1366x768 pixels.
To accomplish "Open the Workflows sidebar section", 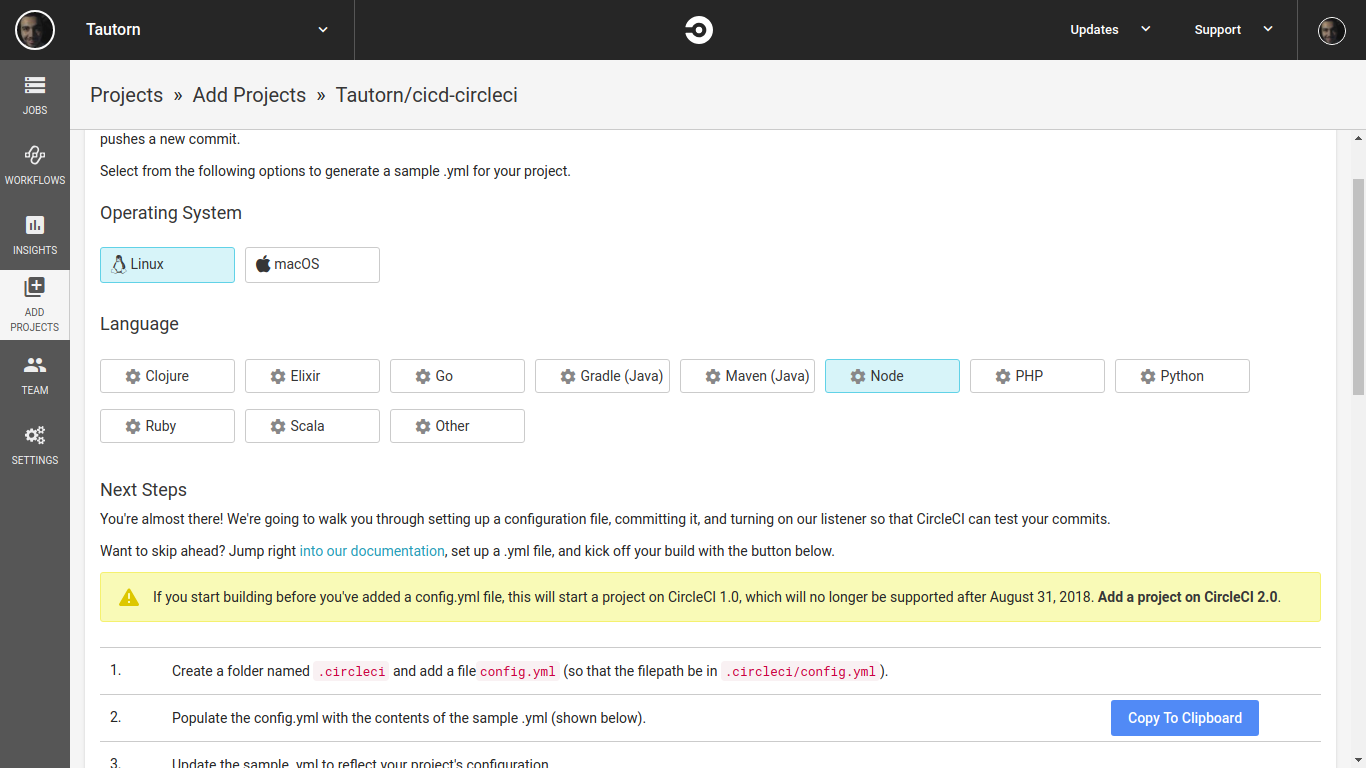I will click(x=35, y=165).
